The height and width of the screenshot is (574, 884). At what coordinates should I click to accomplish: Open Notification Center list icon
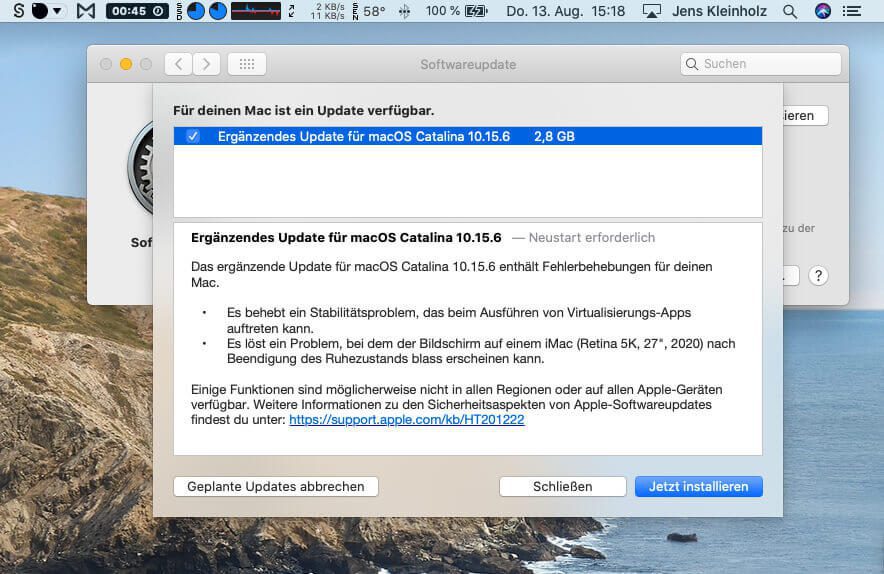(x=852, y=11)
